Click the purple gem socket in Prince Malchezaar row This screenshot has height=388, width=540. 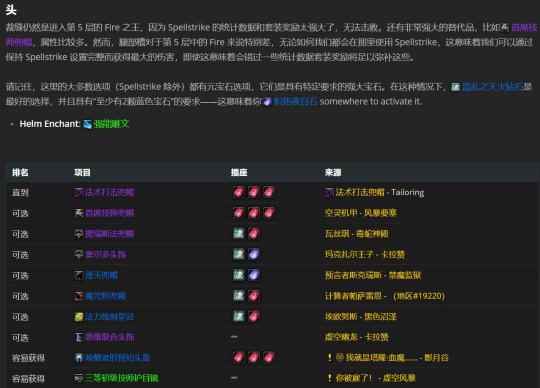click(x=254, y=254)
